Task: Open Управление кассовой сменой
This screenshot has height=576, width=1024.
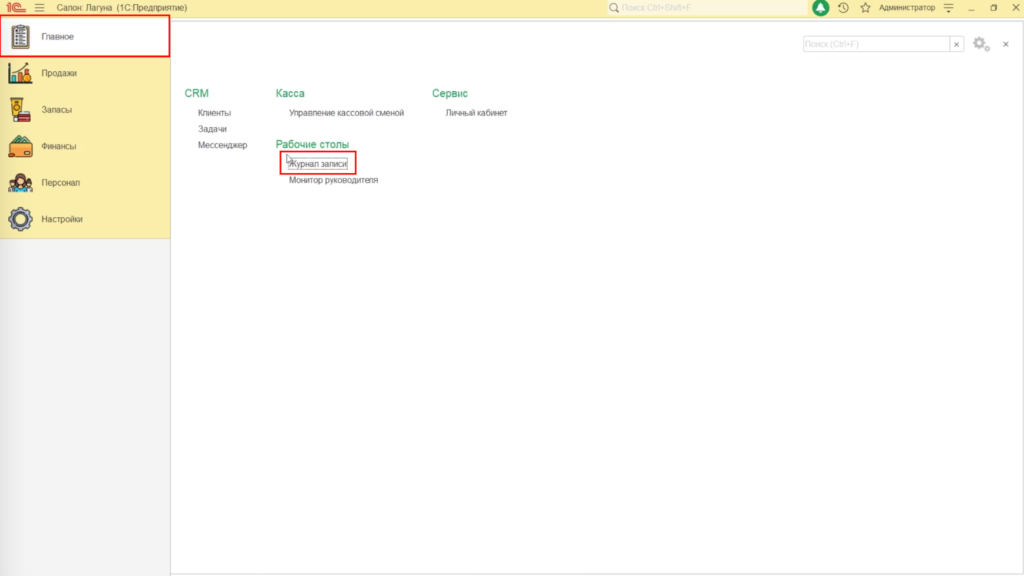Action: tap(346, 113)
